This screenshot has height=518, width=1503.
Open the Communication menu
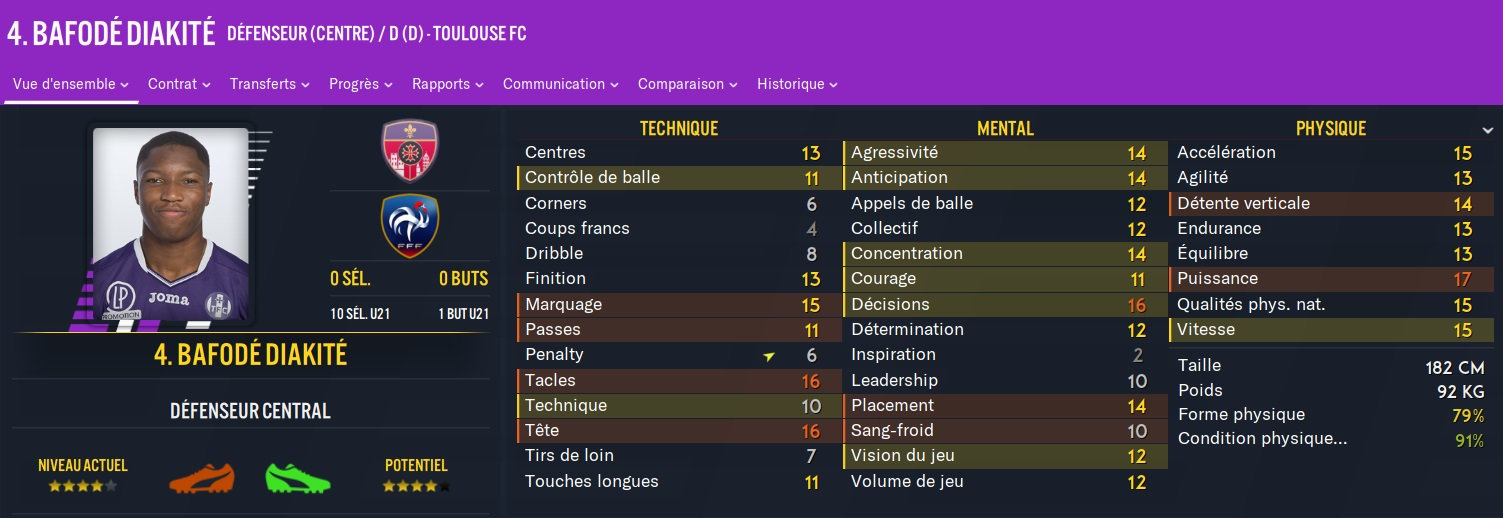(560, 84)
